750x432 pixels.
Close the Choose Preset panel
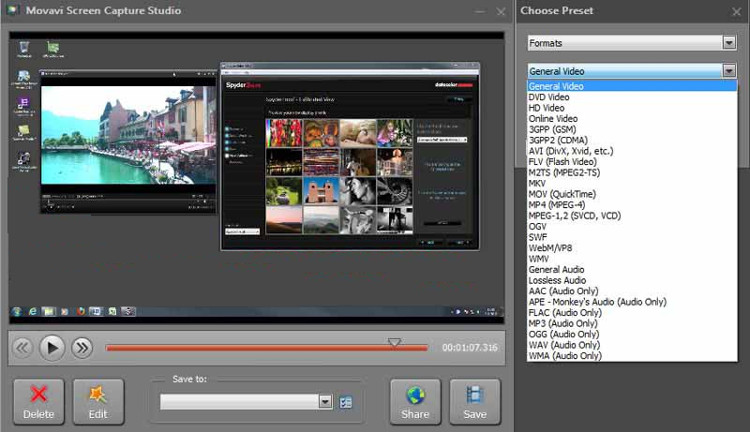tap(736, 11)
